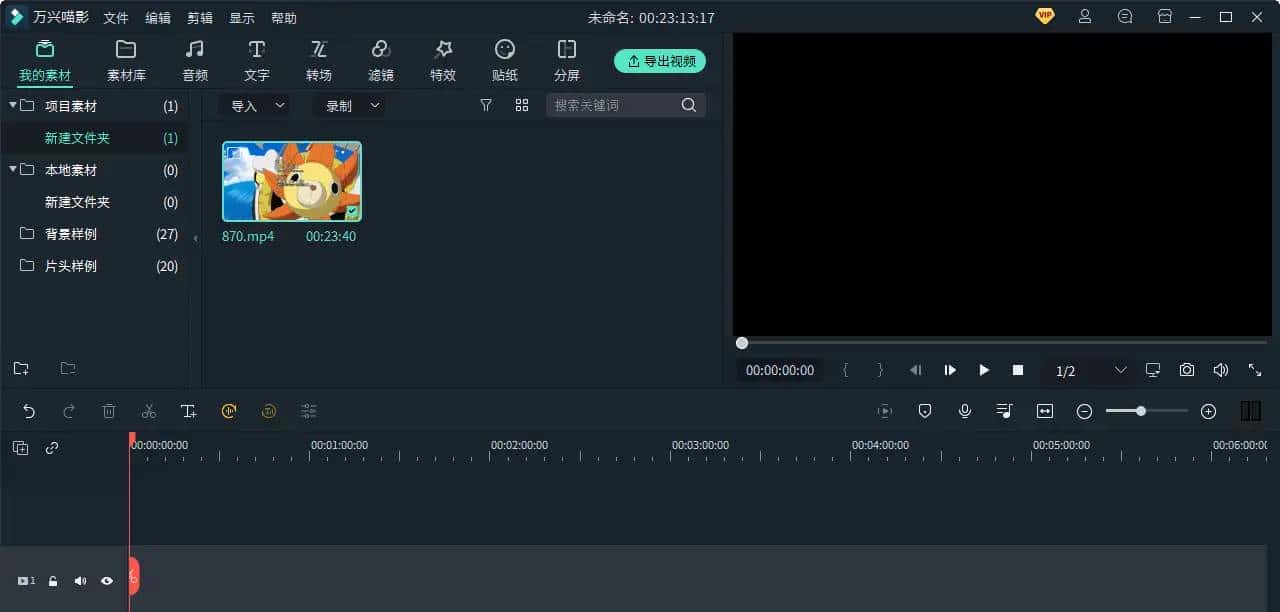Open the 导入 (Import) dropdown
Image resolution: width=1280 pixels, height=612 pixels.
click(254, 105)
